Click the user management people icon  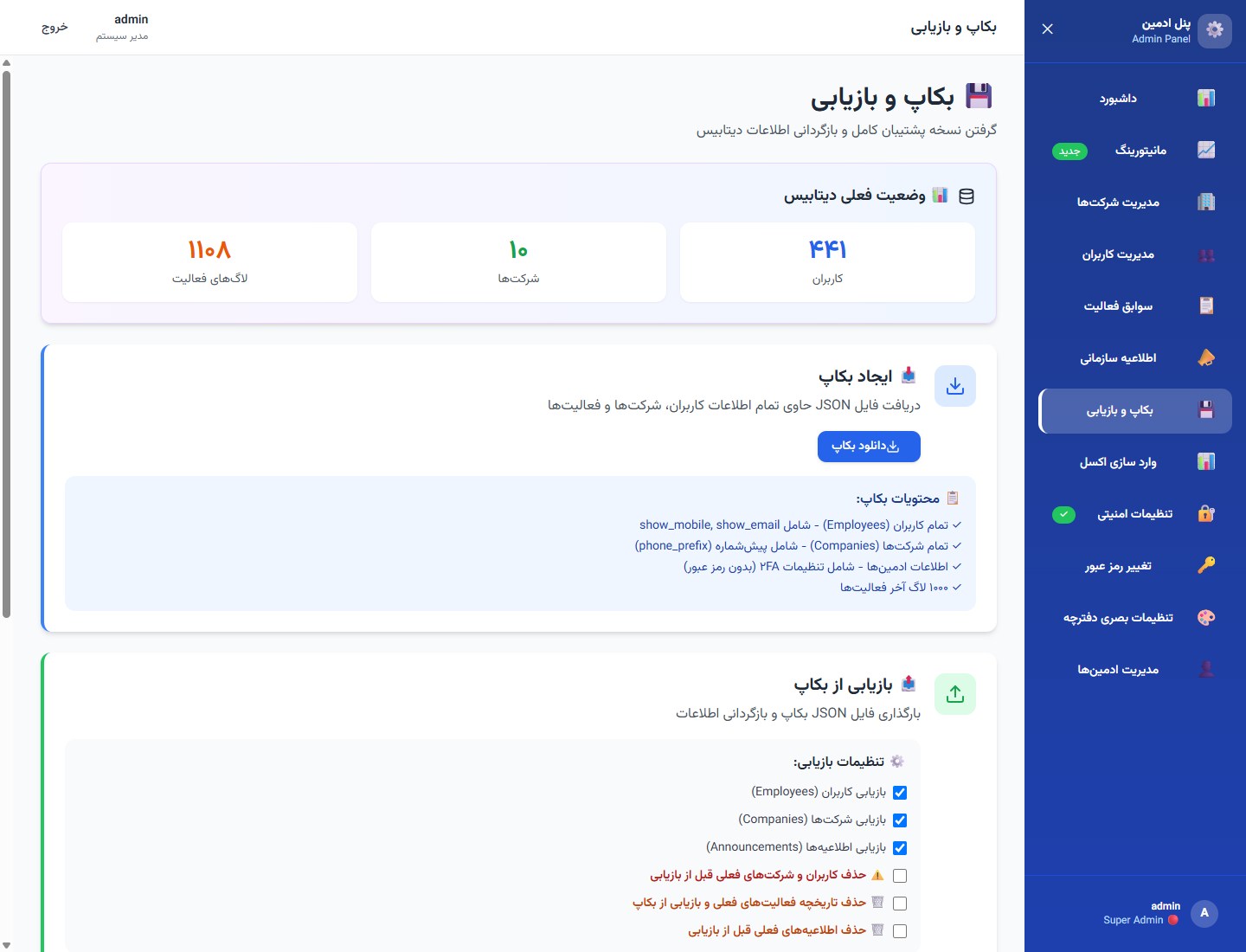tap(1206, 254)
